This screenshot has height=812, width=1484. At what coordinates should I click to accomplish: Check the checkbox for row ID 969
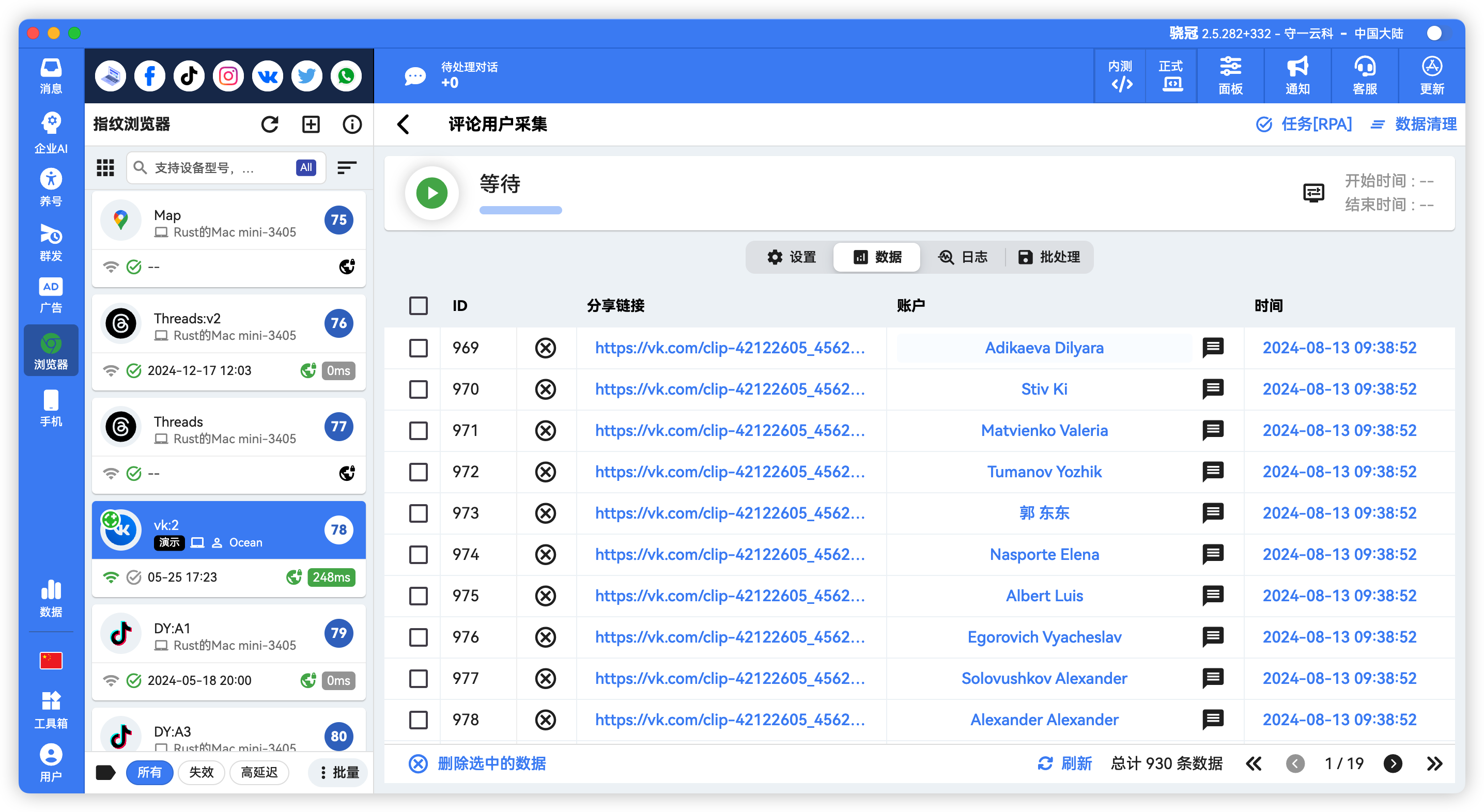click(418, 347)
